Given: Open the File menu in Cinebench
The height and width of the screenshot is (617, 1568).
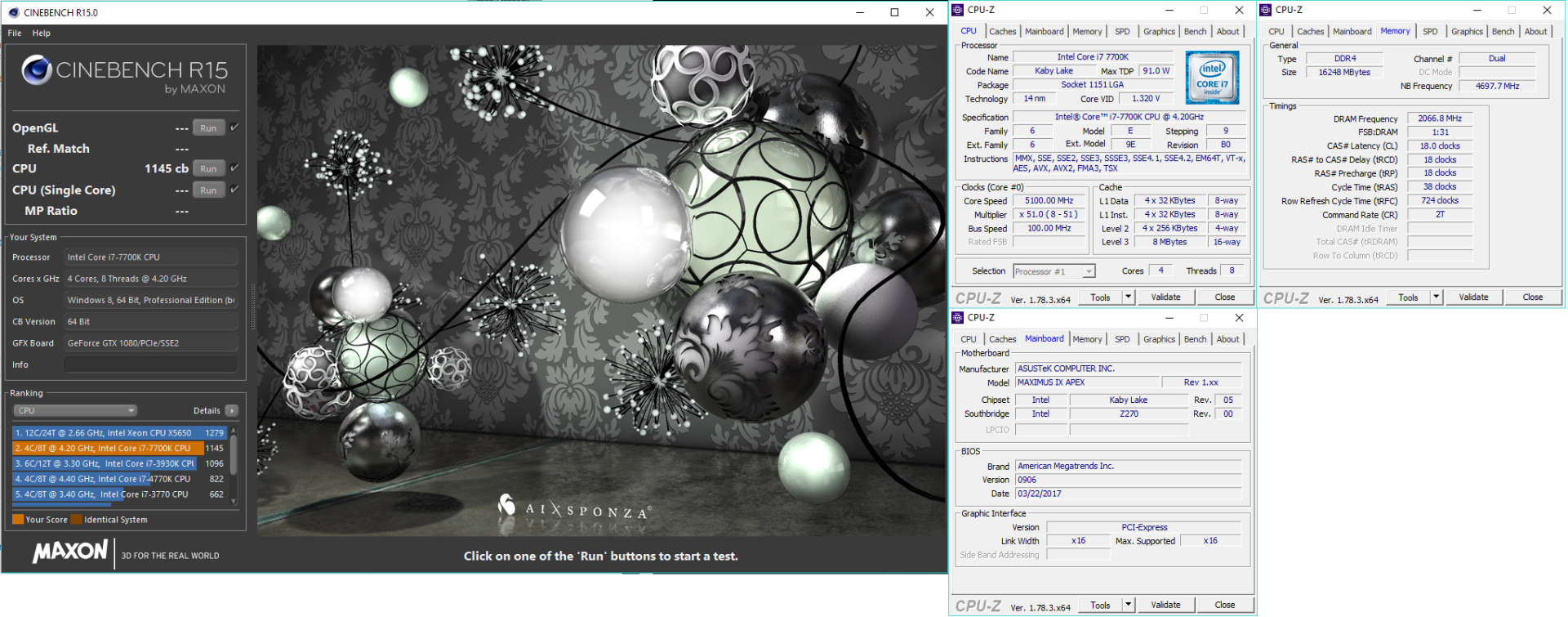Looking at the screenshot, I should click(x=15, y=33).
